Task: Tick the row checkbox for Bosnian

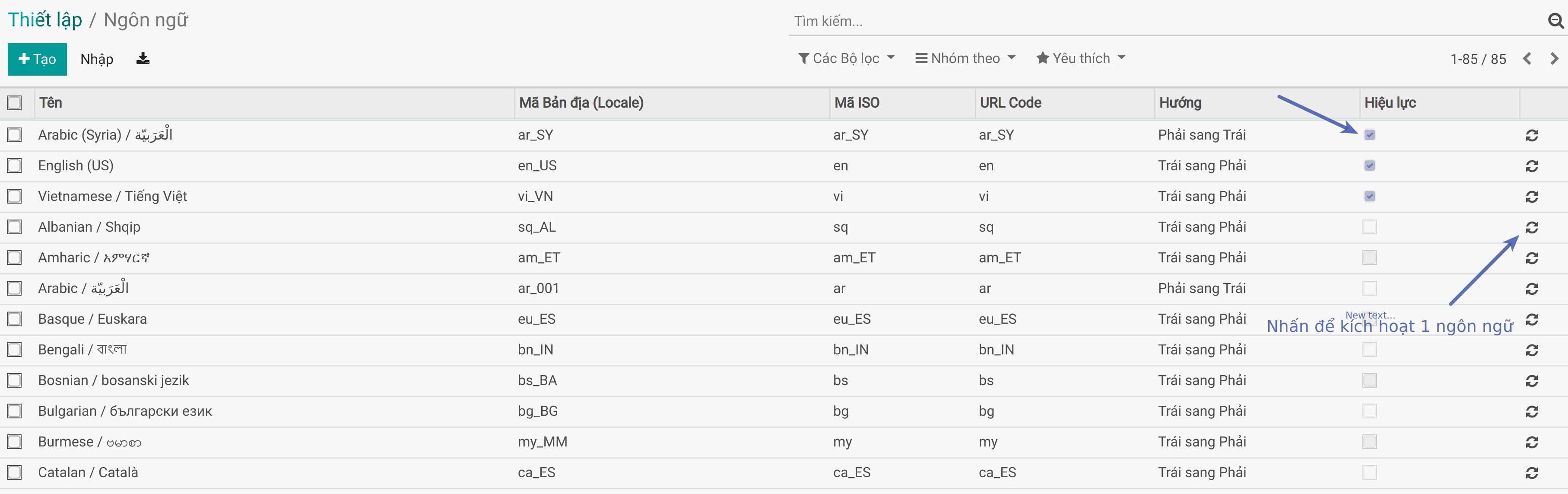Action: click(x=15, y=381)
